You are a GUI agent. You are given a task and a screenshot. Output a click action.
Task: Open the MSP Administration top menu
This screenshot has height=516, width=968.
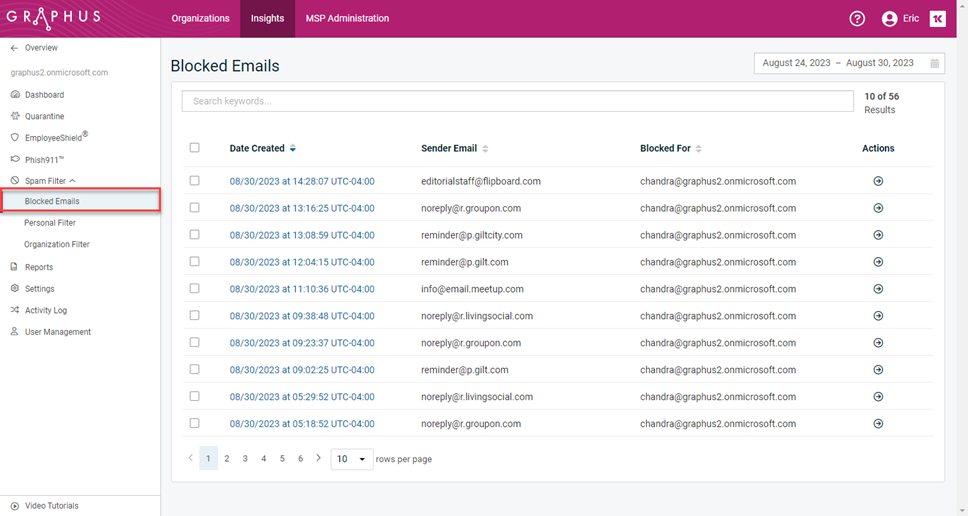pyautogui.click(x=348, y=19)
